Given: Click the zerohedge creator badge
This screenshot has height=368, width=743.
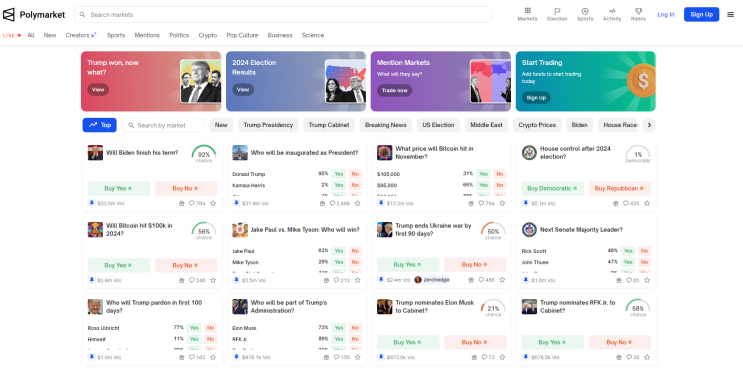Looking at the screenshot, I should tap(432, 280).
